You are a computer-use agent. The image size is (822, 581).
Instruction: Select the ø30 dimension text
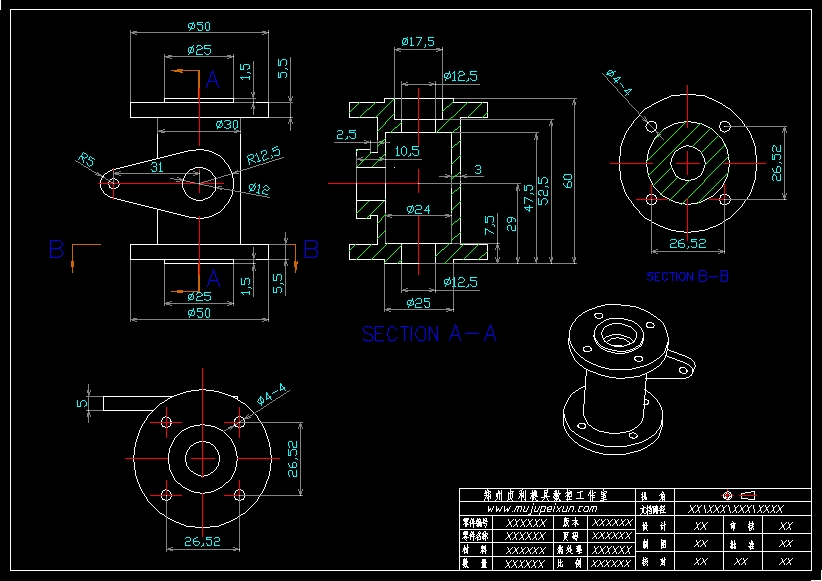pos(227,125)
